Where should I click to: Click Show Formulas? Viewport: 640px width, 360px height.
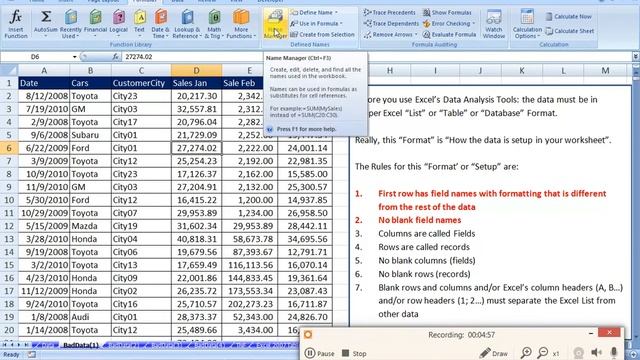click(x=447, y=13)
